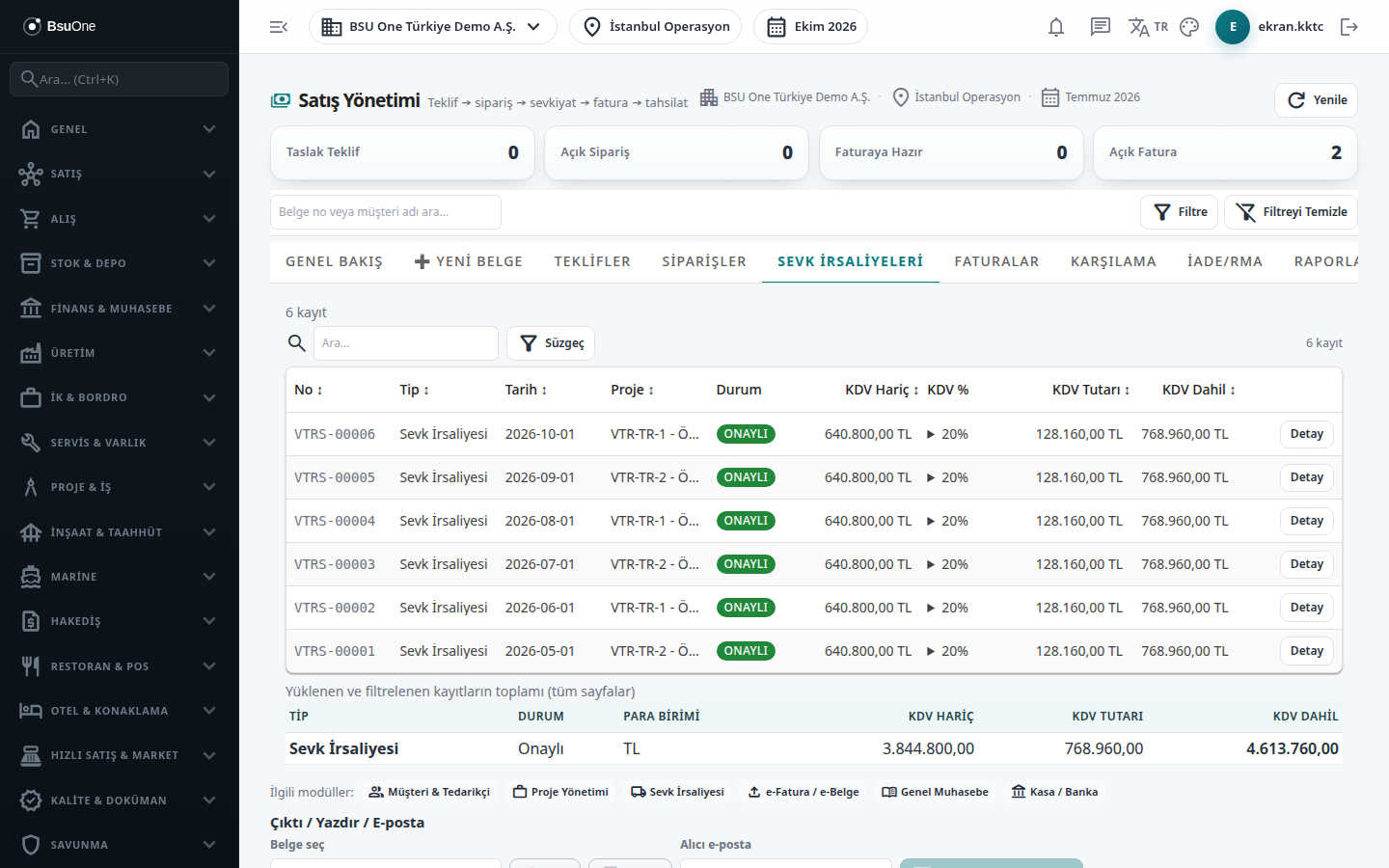Go to the GENEL BAKIŞ tab
Image resolution: width=1389 pixels, height=868 pixels.
[334, 261]
